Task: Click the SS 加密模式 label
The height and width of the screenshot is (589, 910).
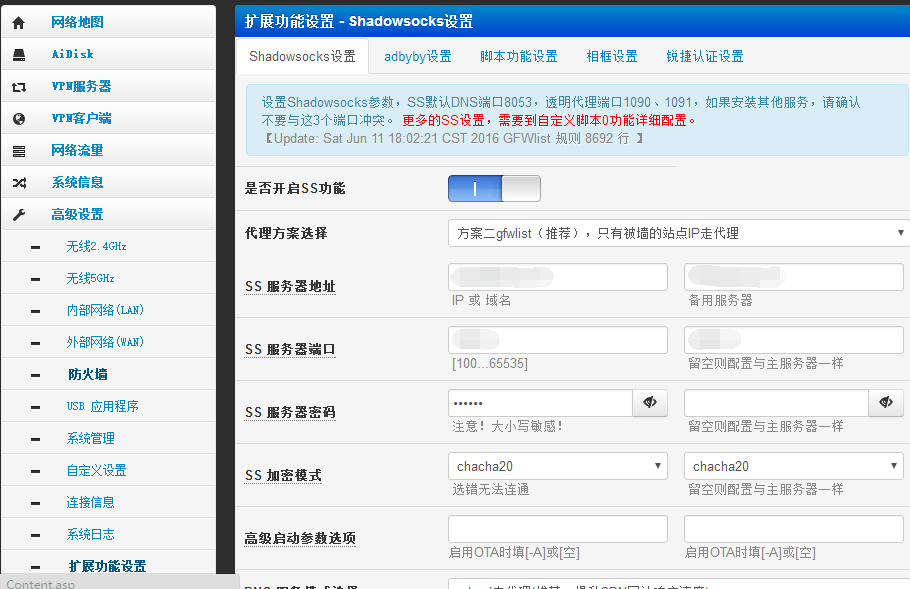Action: pos(283,476)
